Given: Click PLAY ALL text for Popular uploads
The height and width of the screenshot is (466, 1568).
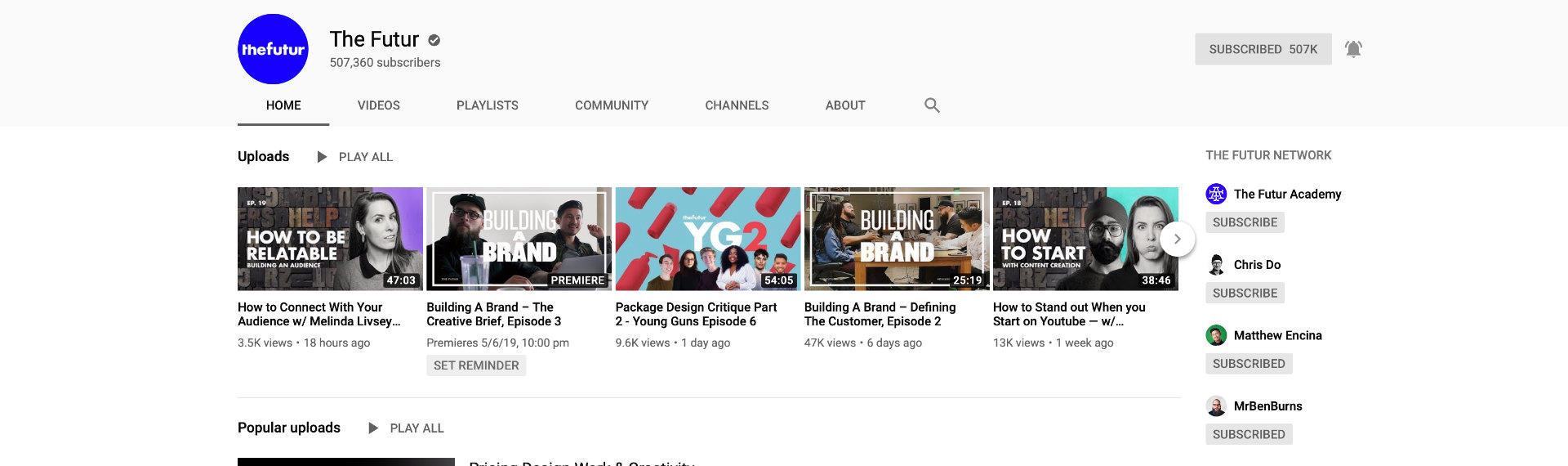Looking at the screenshot, I should (x=417, y=428).
